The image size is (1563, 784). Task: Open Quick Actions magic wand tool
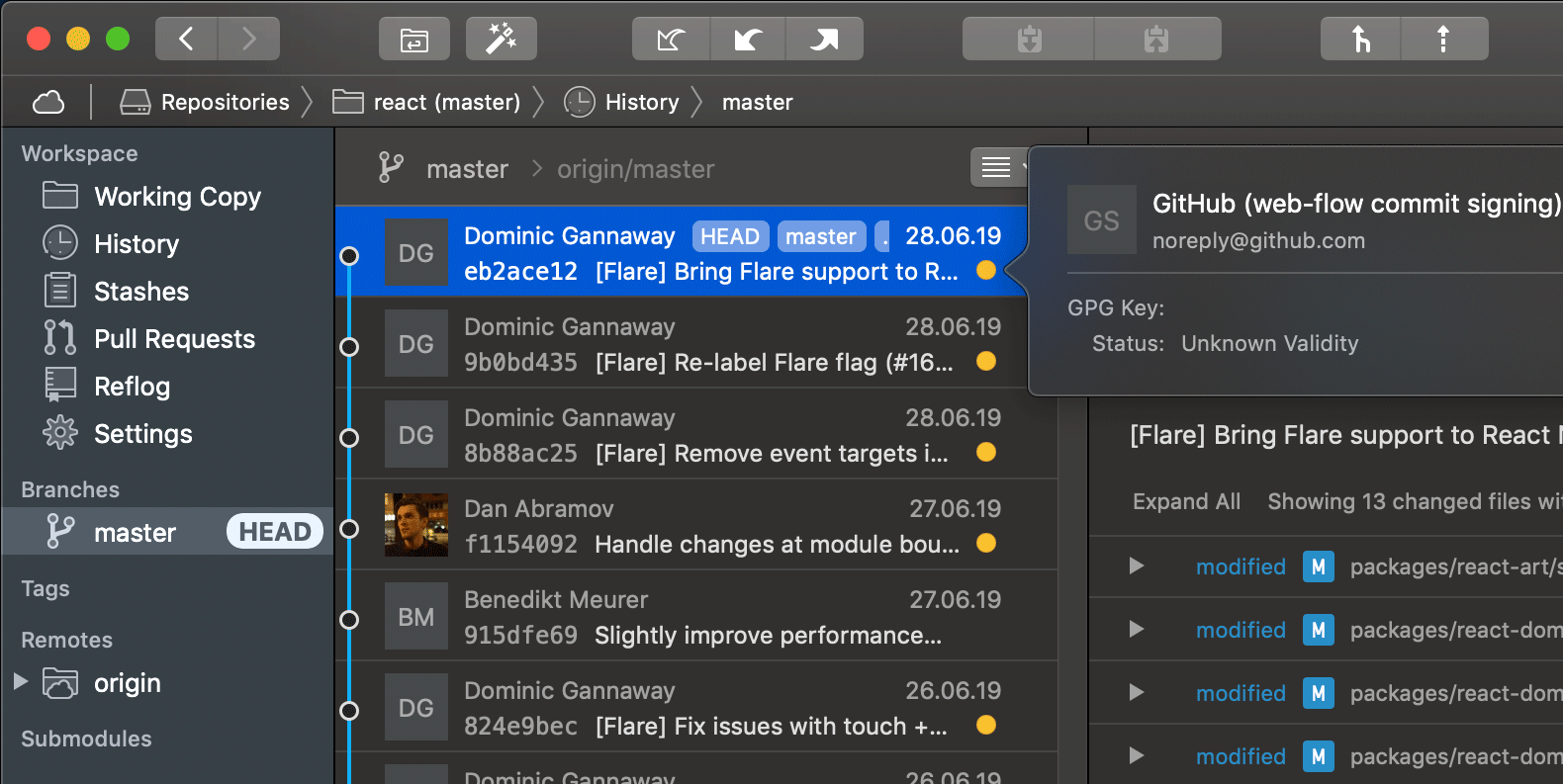(501, 40)
